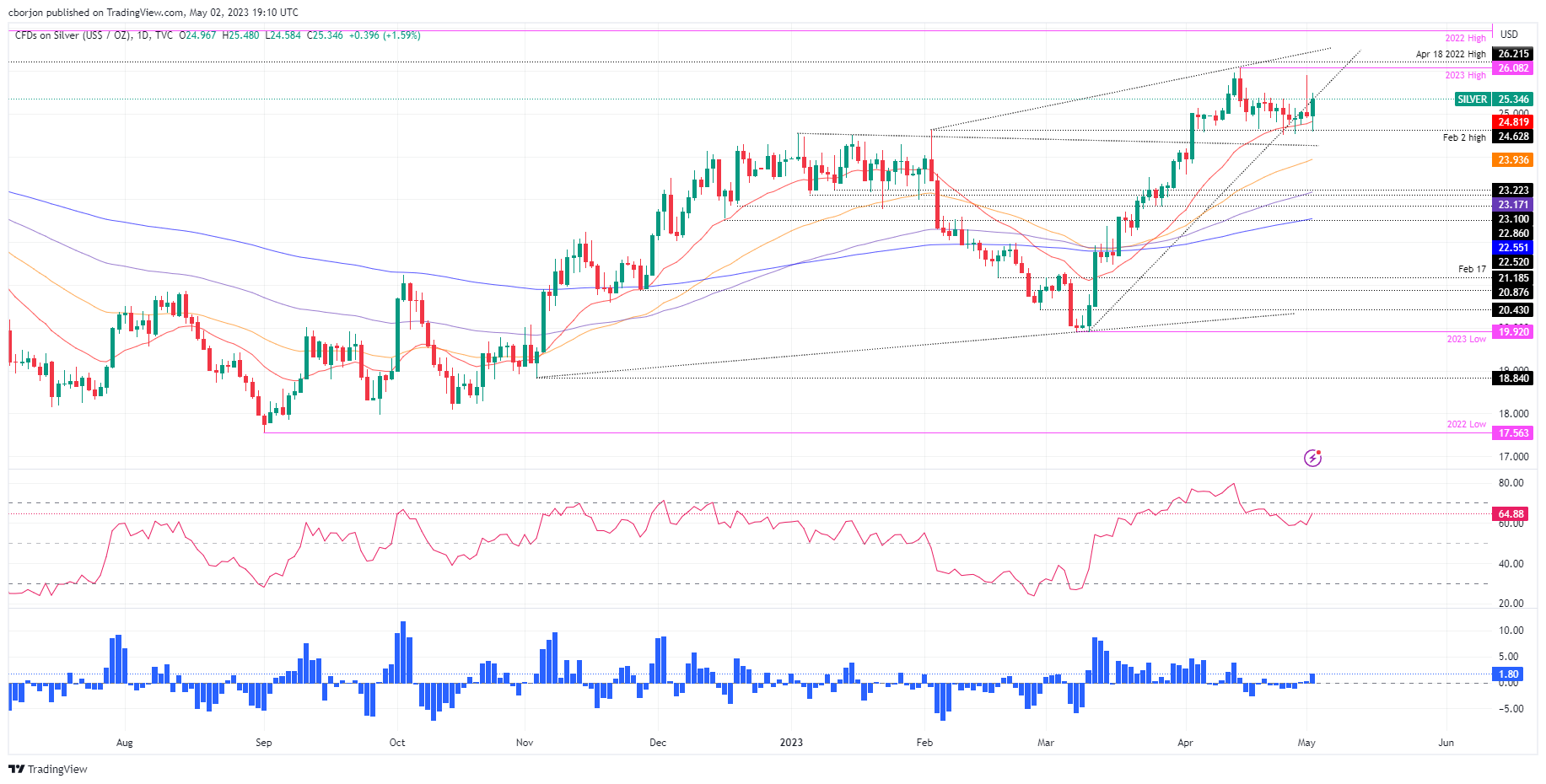Click the 17.000 price scale value
The image size is (1546, 784).
(1514, 457)
